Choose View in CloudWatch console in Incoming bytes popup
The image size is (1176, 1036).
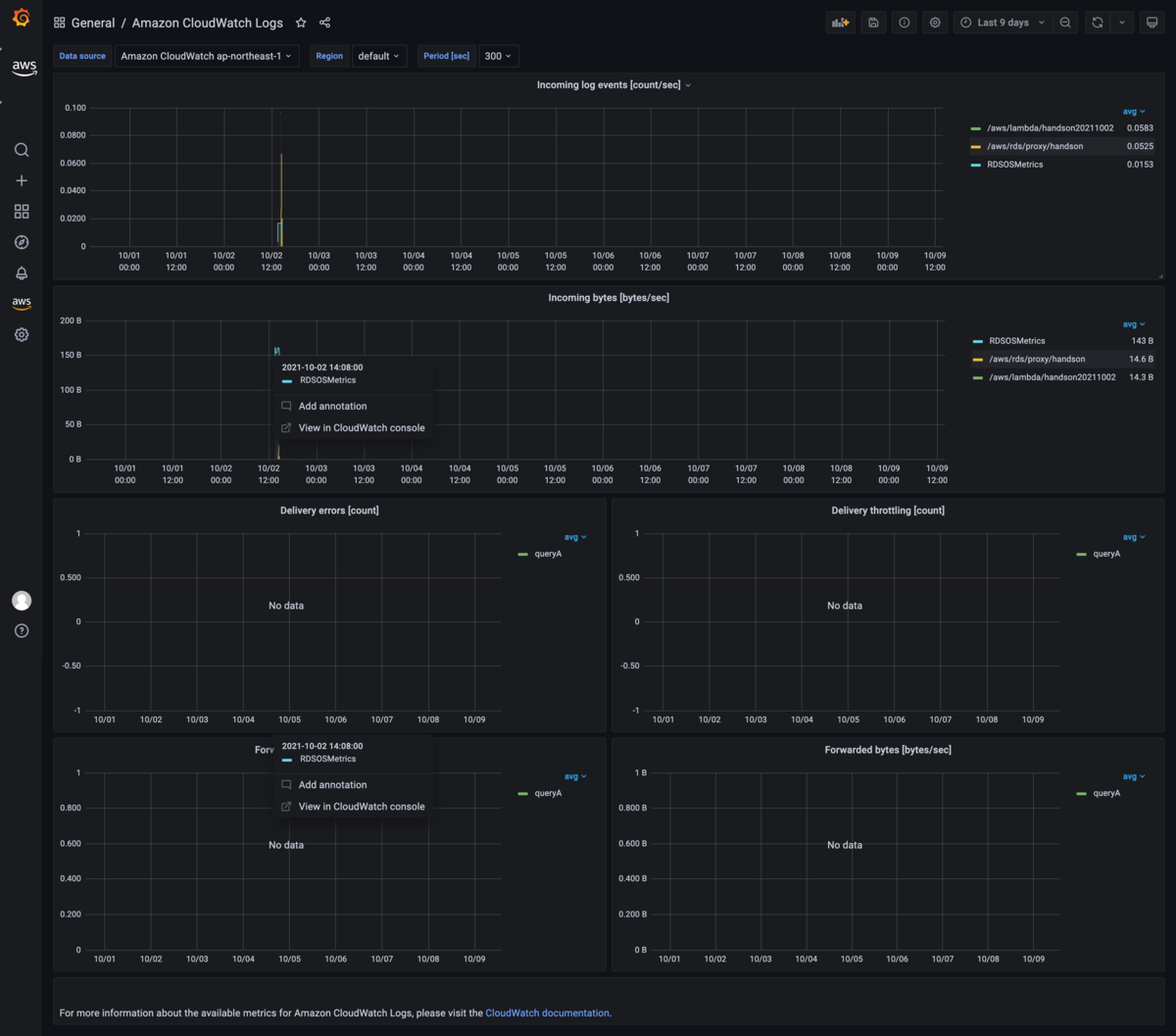pyautogui.click(x=353, y=427)
